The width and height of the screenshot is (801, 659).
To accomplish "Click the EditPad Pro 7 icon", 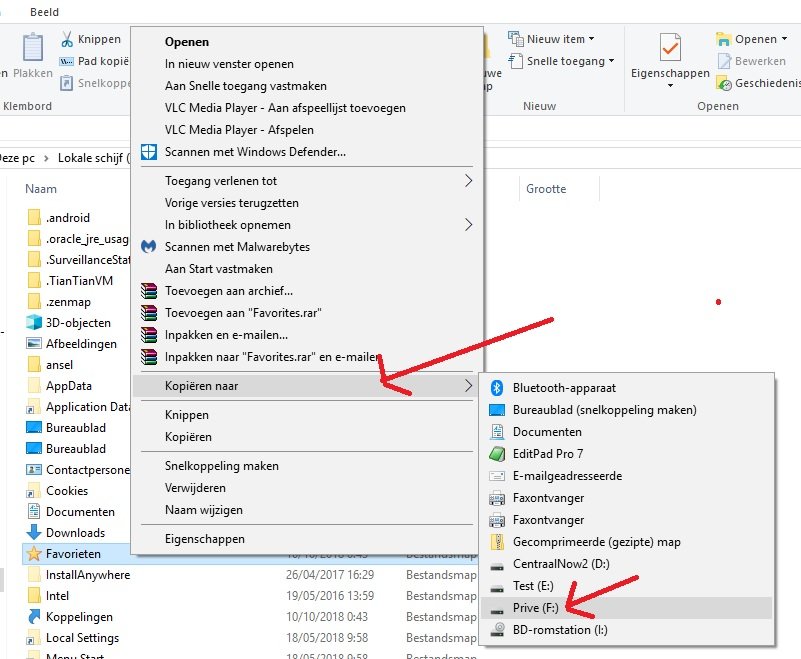I will pos(497,454).
